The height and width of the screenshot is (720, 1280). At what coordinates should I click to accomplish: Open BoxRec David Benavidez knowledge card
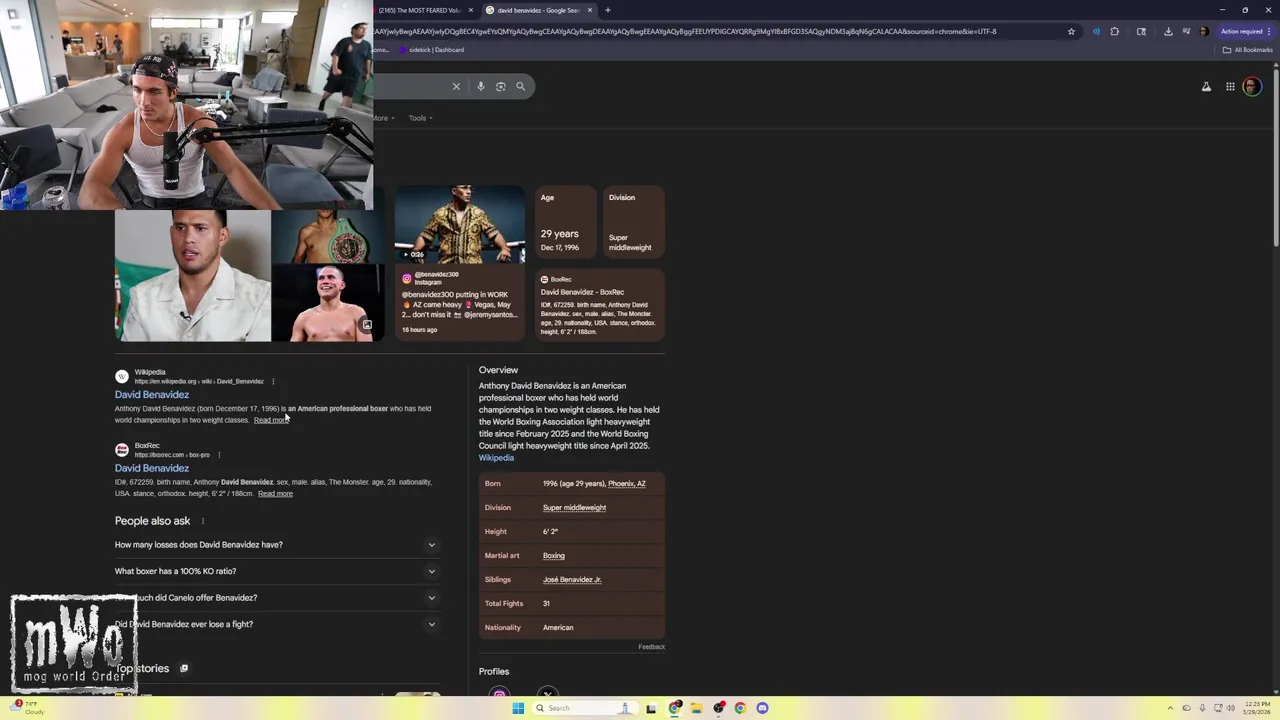pos(600,305)
